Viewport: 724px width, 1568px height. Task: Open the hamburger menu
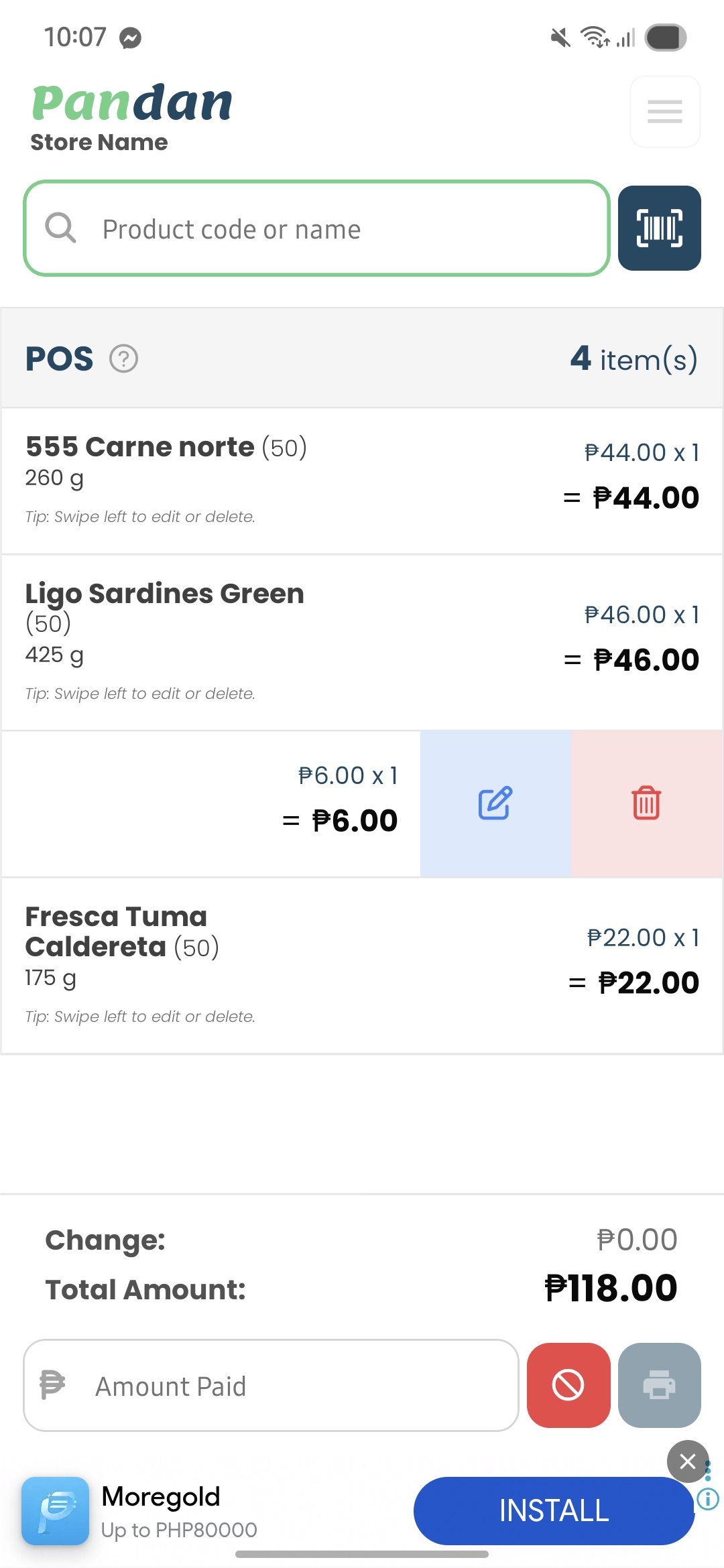point(665,111)
